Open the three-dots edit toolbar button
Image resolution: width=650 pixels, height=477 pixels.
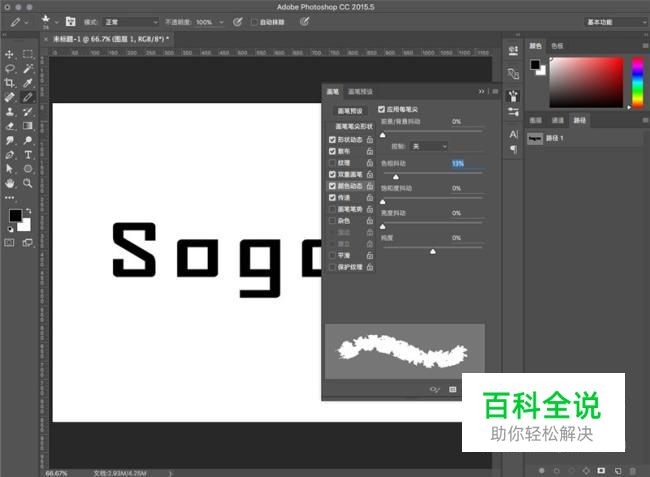pos(10,198)
